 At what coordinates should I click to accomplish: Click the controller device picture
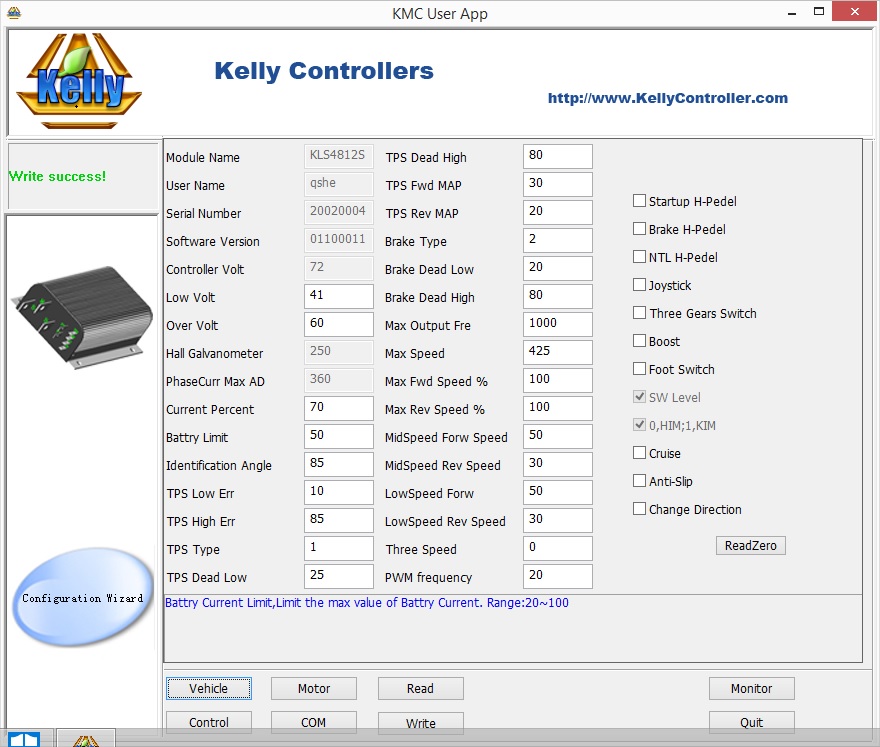tap(82, 317)
